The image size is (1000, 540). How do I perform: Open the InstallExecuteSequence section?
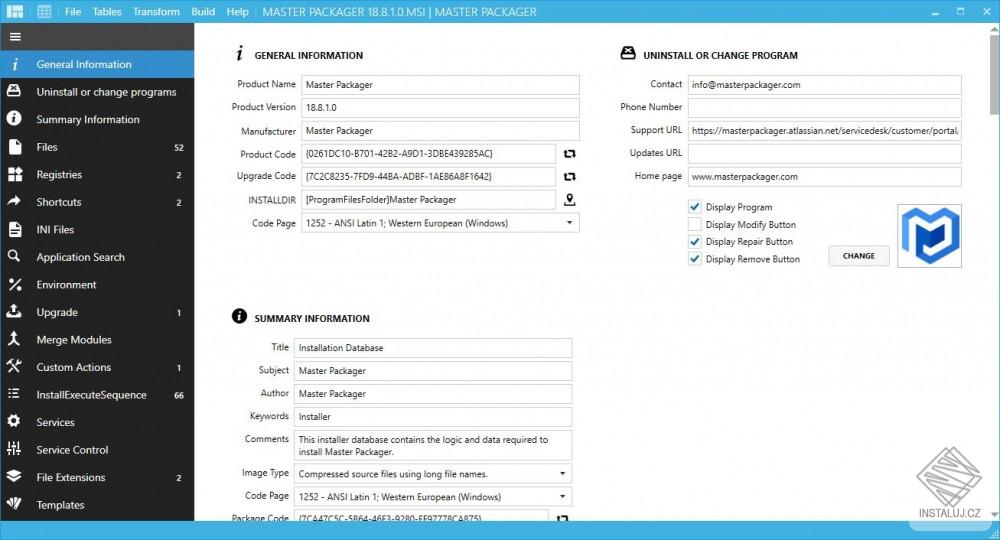pos(97,394)
